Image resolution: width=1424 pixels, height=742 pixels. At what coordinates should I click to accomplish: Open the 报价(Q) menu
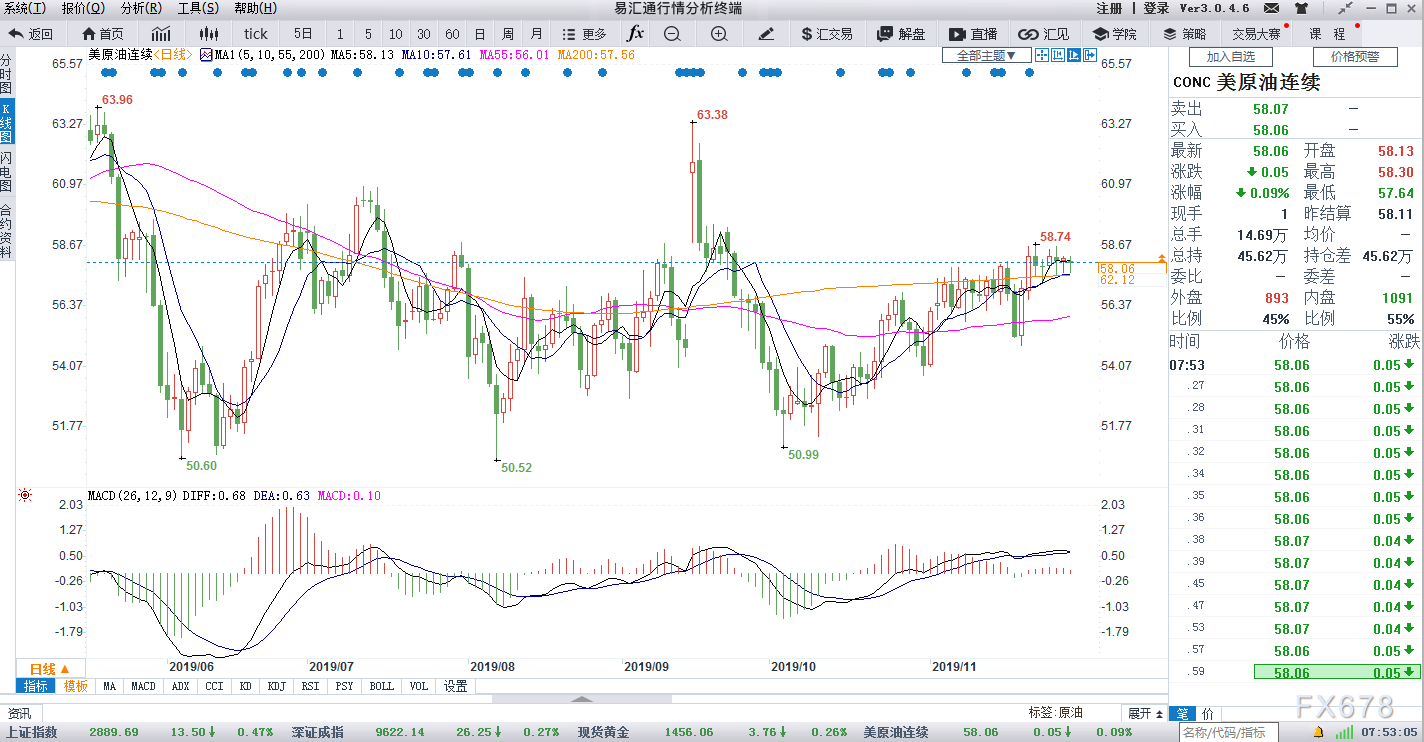(x=83, y=8)
